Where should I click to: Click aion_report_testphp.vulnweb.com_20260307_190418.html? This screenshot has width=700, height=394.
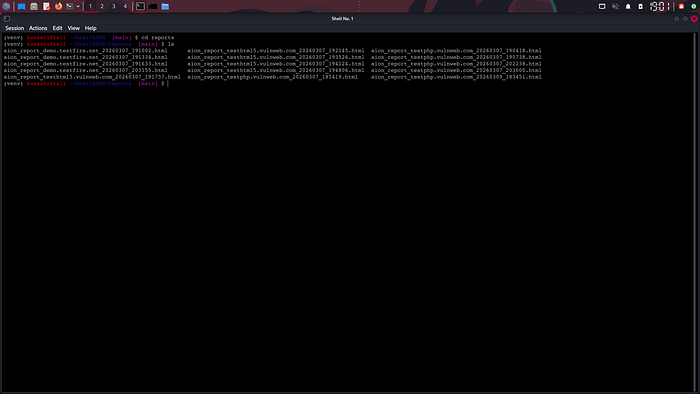coord(456,51)
